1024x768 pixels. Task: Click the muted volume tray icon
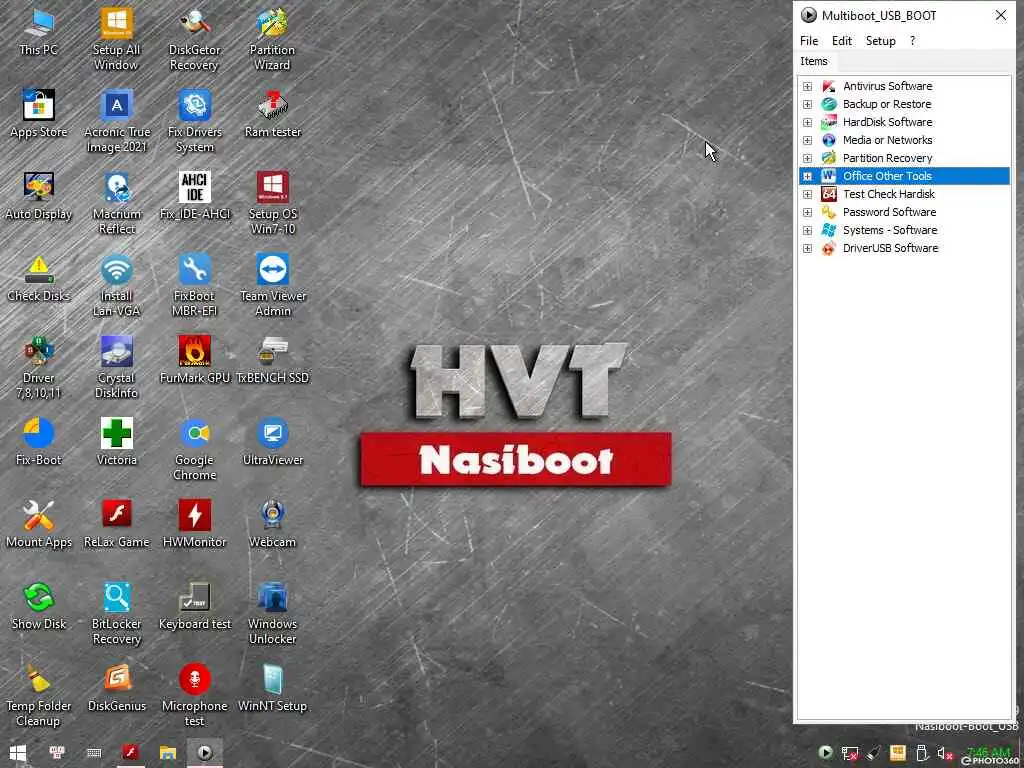pos(944,753)
